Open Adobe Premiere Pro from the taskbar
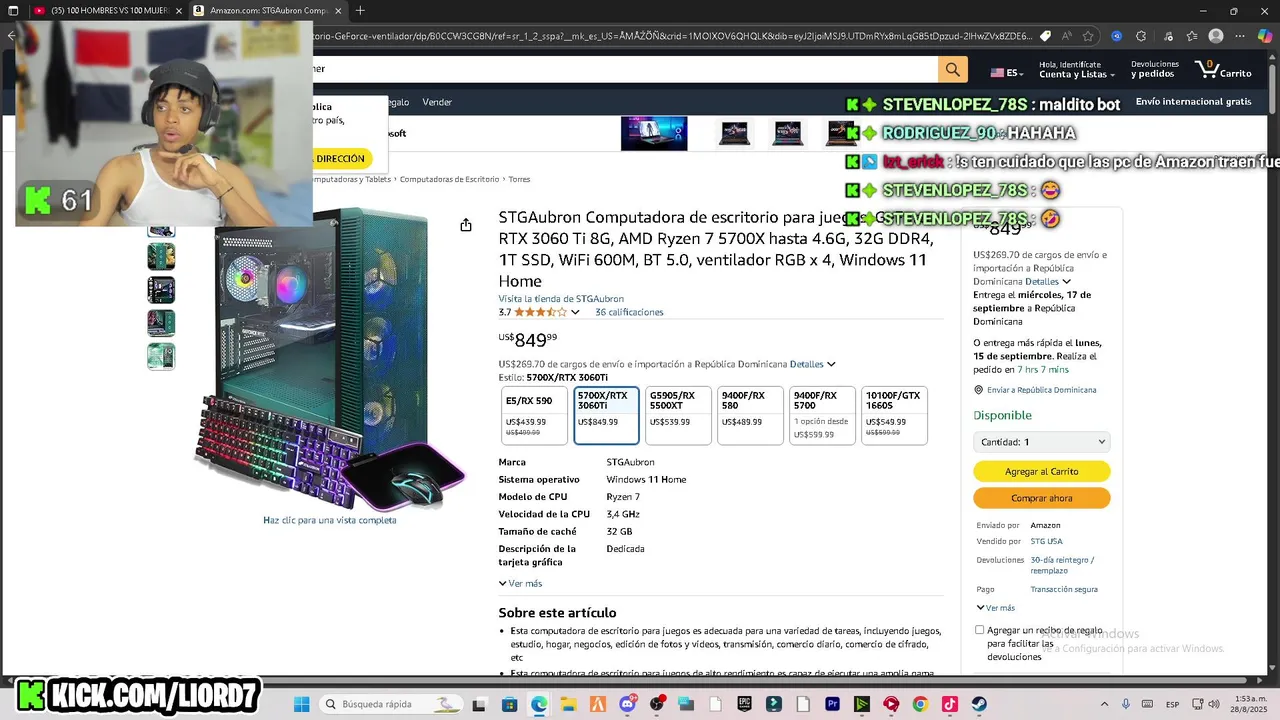The image size is (1280, 720). pos(832,704)
